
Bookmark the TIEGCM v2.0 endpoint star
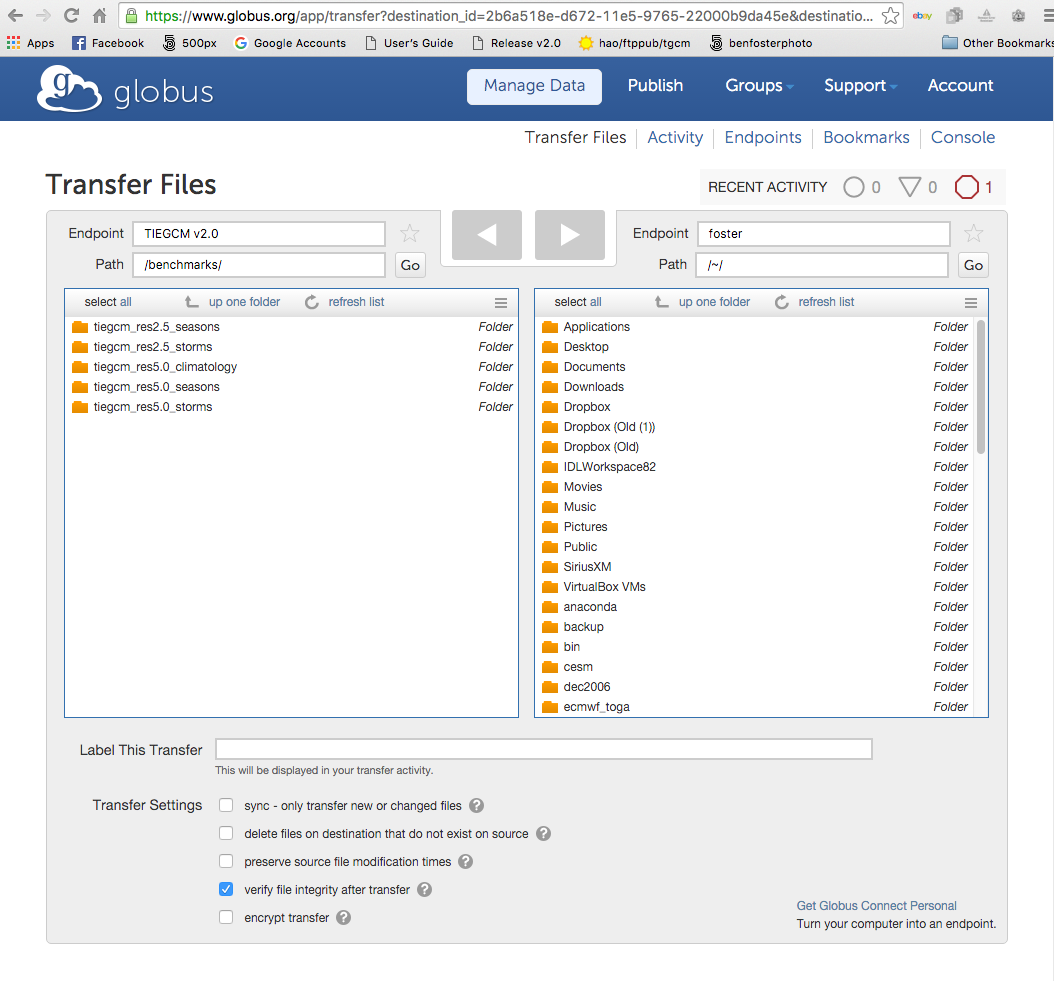(x=409, y=234)
